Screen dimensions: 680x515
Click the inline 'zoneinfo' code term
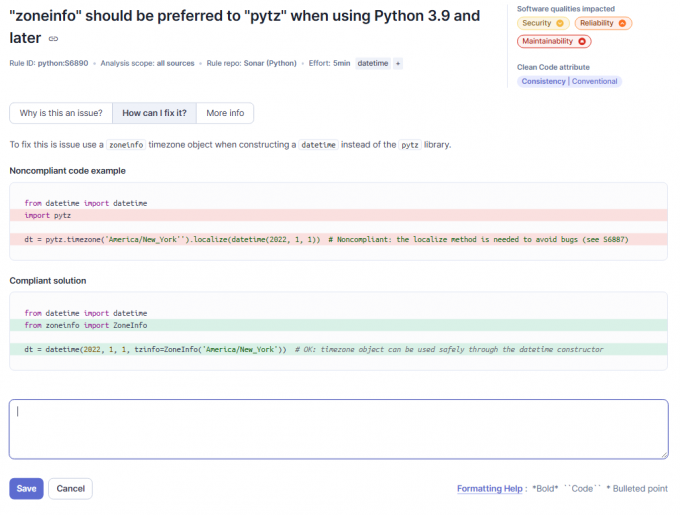126,145
